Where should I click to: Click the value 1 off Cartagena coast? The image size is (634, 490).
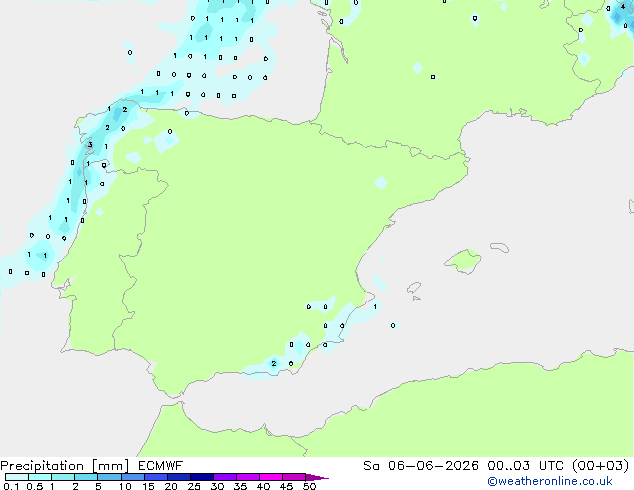point(375,306)
